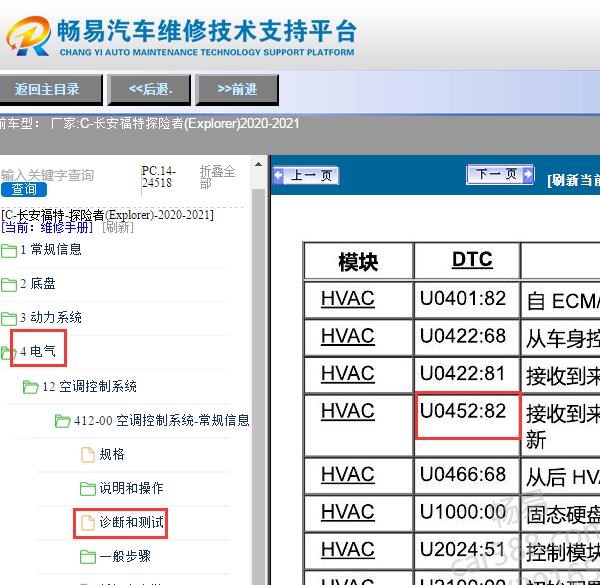Click the open folder icon beside 4 电气

point(8,353)
